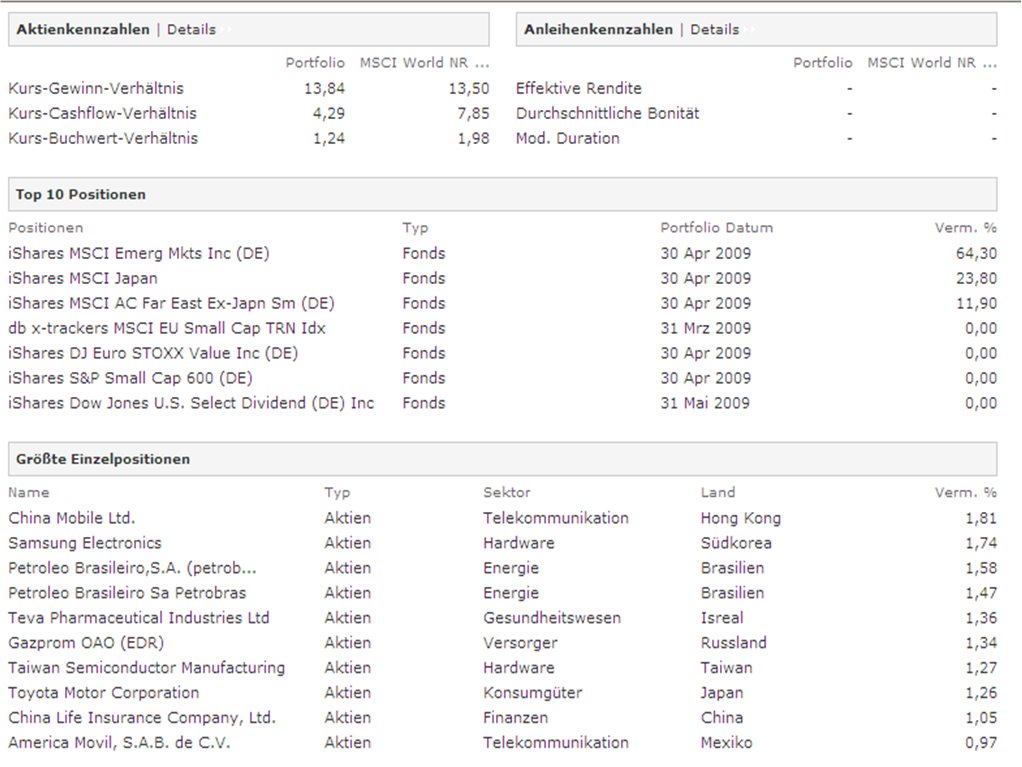Image resolution: width=1022 pixels, height=767 pixels.
Task: Click the Sektor column header
Action: [506, 492]
